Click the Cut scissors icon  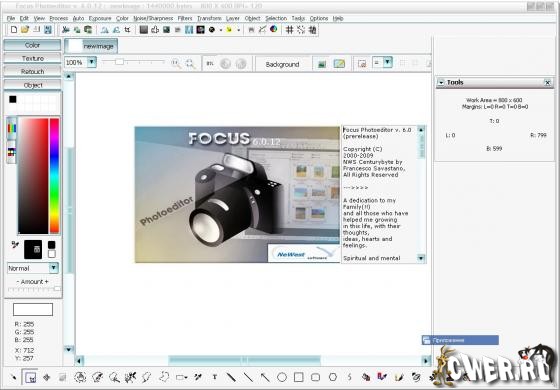pyautogui.click(x=65, y=30)
